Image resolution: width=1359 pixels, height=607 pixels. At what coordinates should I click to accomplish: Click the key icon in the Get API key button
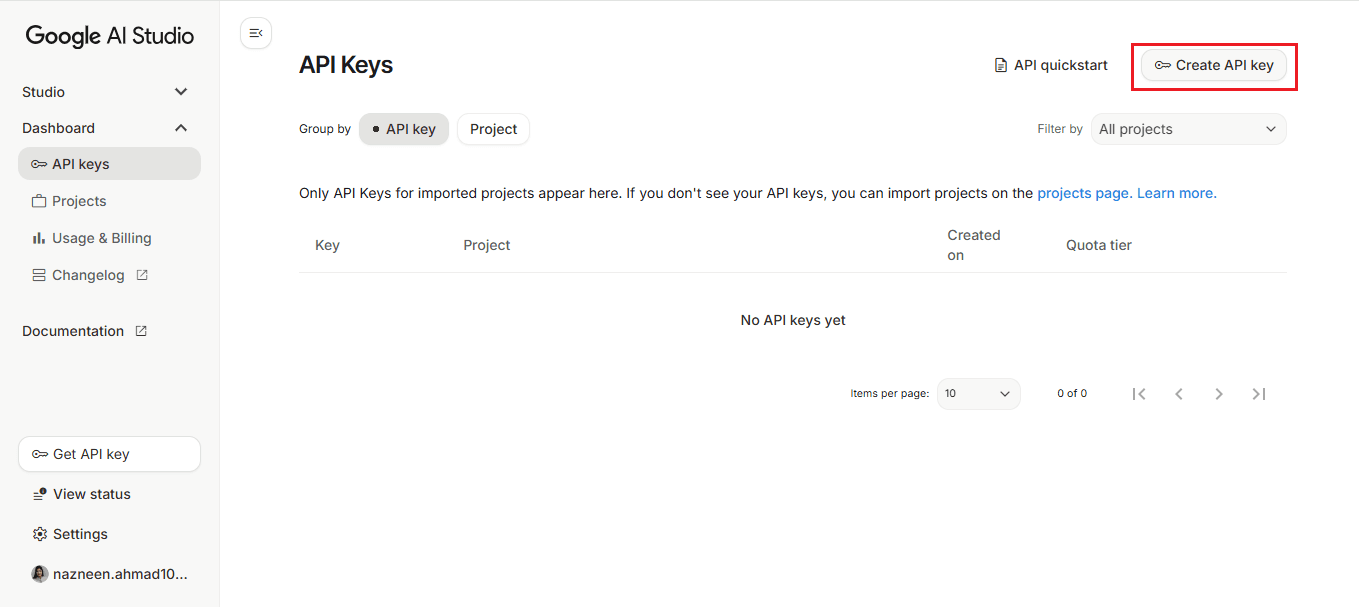click(x=40, y=454)
